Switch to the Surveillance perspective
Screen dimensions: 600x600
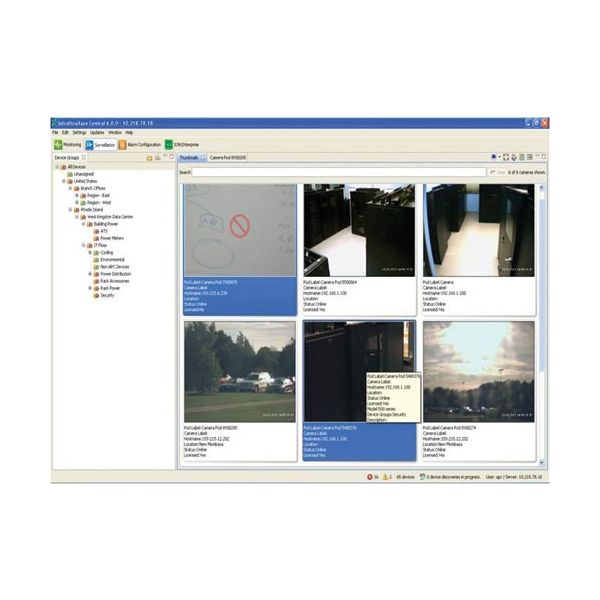coord(100,145)
